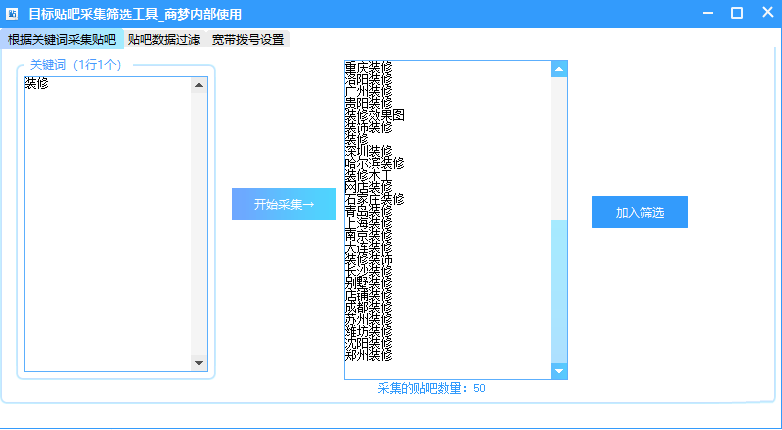
Task: Start collecting with the 开始采集→ button
Action: point(284,204)
